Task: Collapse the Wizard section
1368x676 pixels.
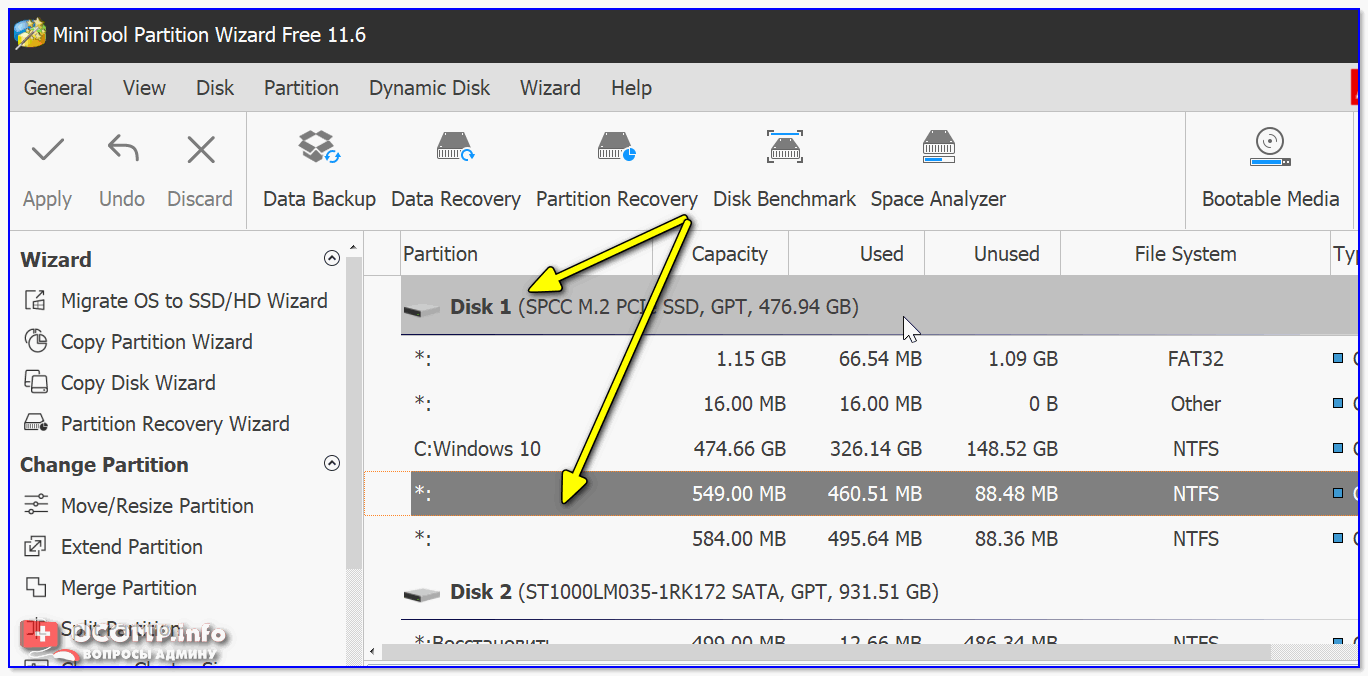Action: (x=332, y=259)
